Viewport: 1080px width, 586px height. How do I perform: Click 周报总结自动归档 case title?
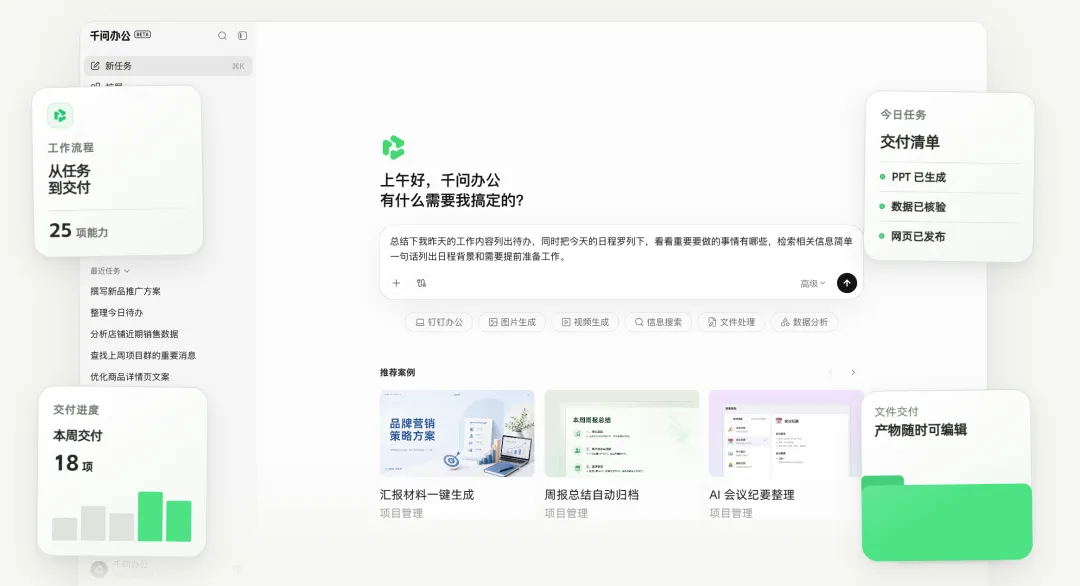(x=592, y=495)
